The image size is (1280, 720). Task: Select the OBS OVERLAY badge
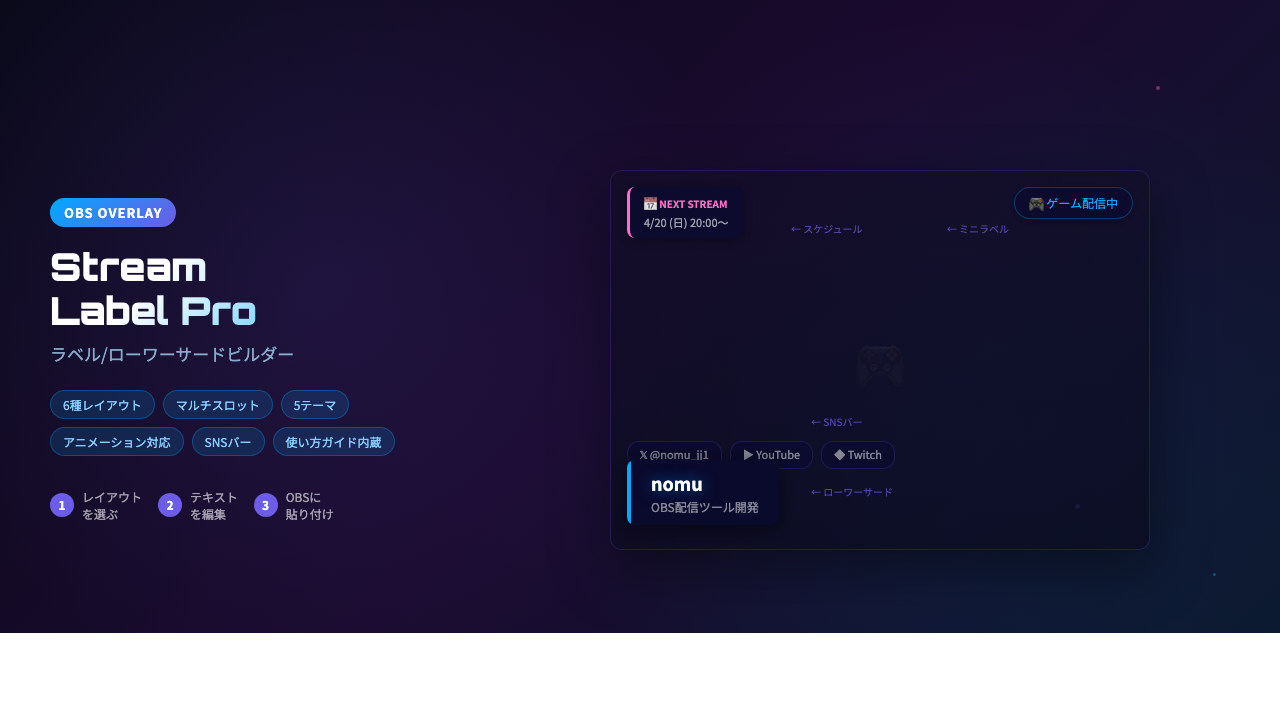(113, 212)
